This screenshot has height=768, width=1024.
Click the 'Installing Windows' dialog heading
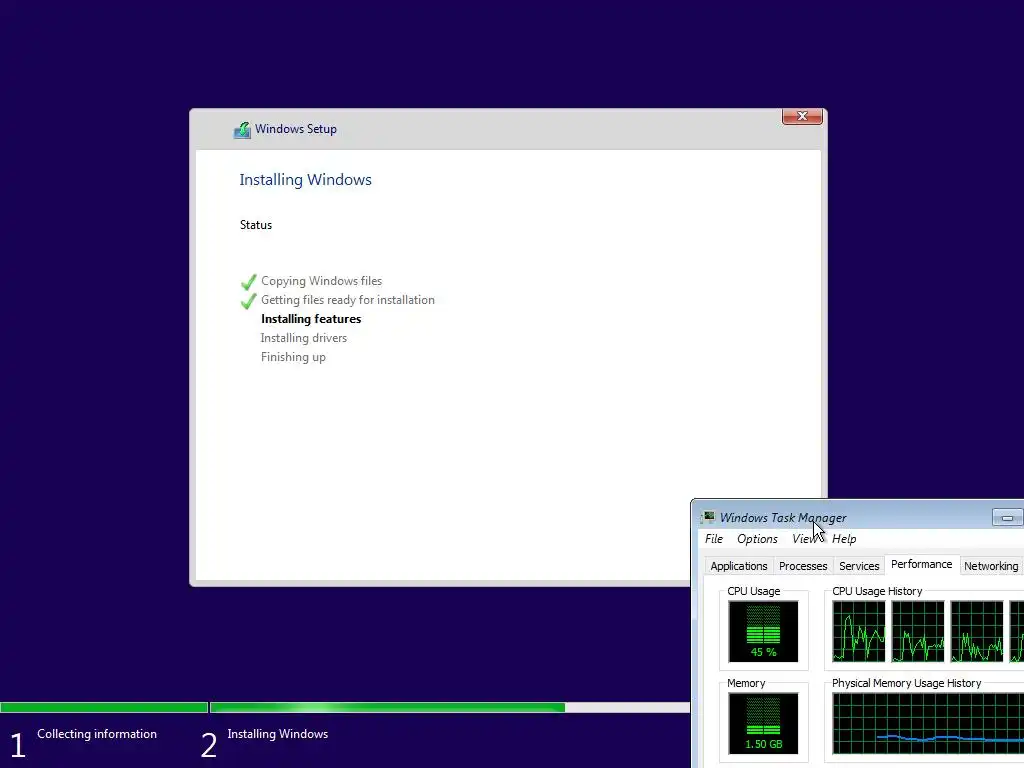pyautogui.click(x=305, y=180)
